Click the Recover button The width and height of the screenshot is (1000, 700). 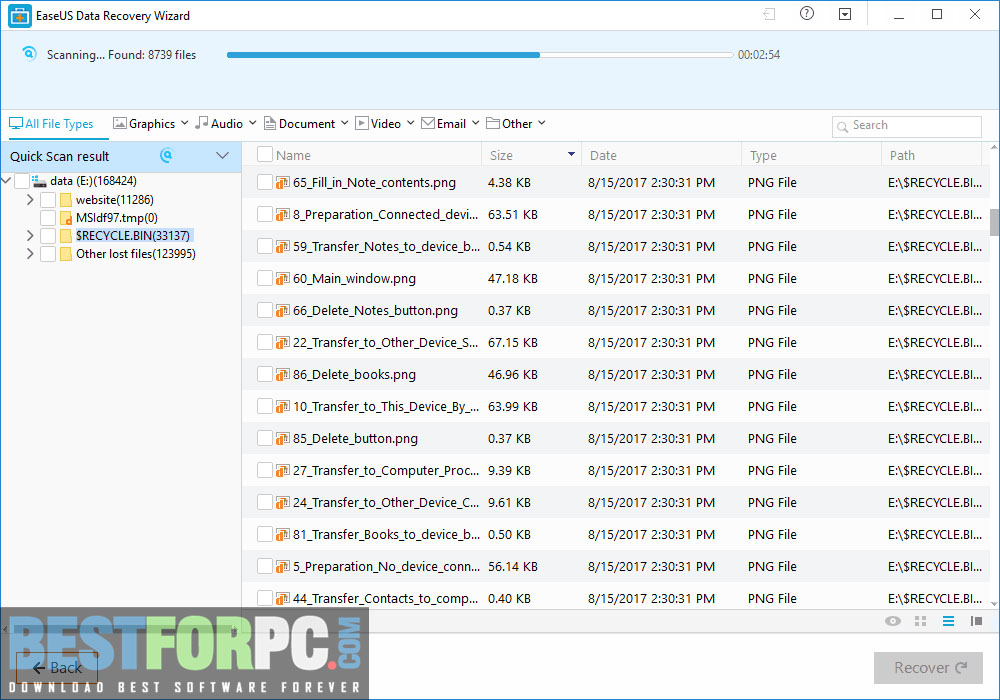928,667
